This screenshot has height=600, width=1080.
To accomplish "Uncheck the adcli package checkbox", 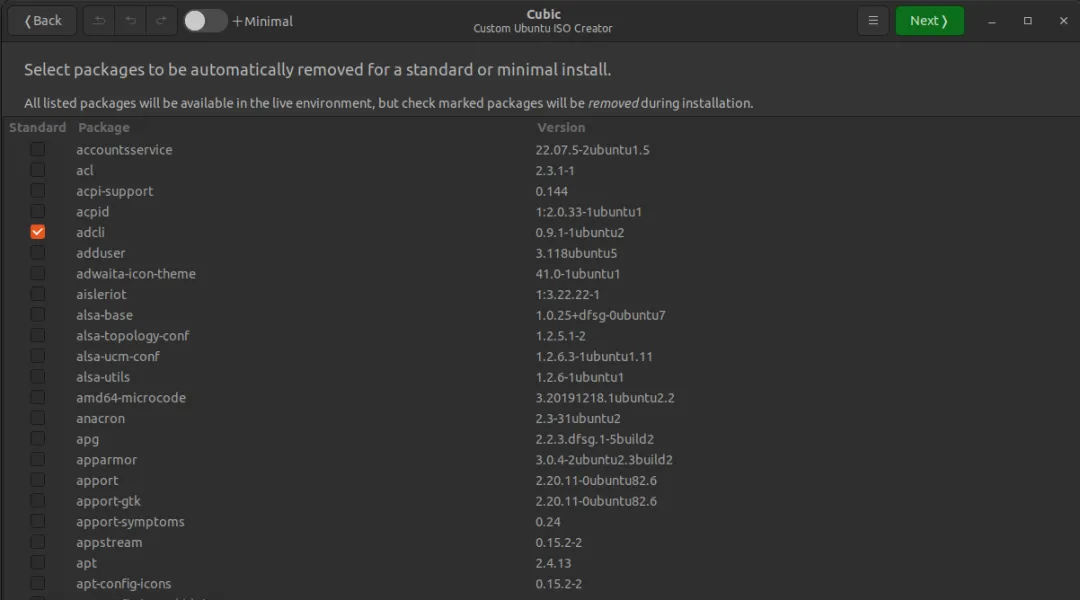I will click(38, 232).
